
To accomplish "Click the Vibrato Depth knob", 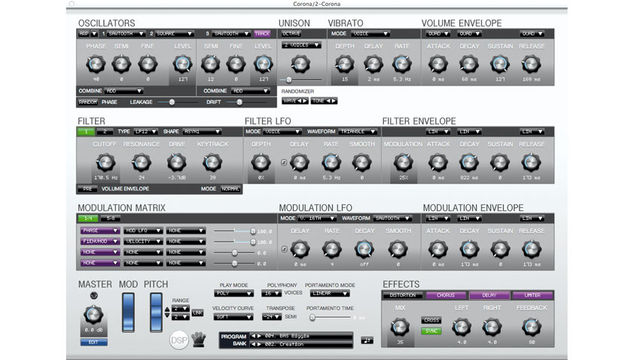I will point(345,64).
